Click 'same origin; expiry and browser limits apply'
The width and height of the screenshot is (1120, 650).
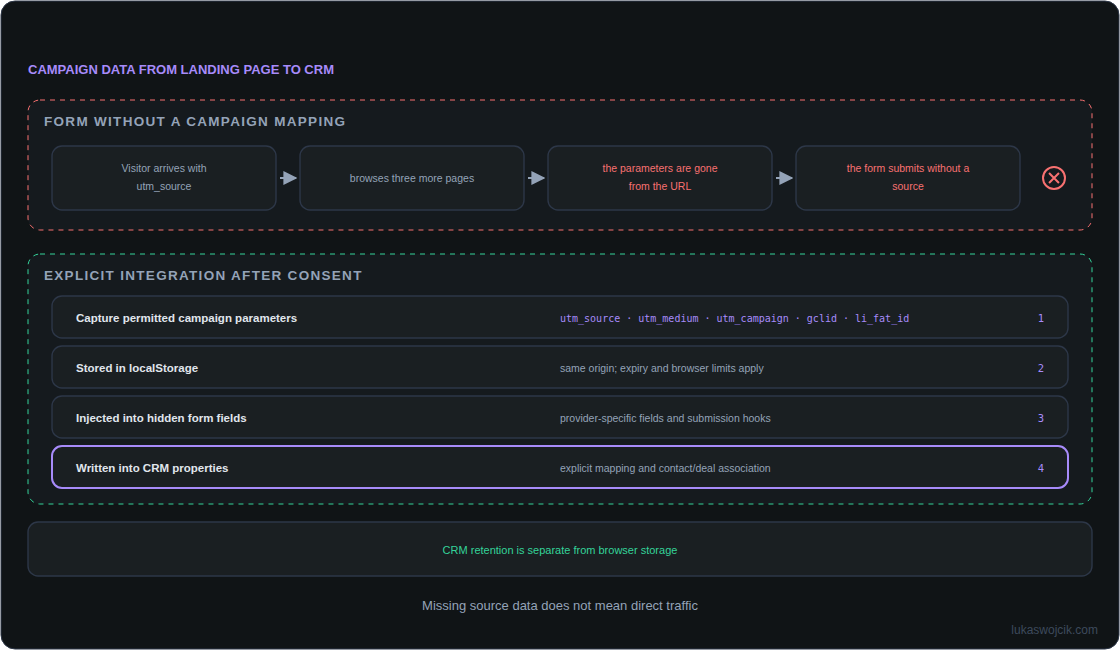click(x=661, y=369)
